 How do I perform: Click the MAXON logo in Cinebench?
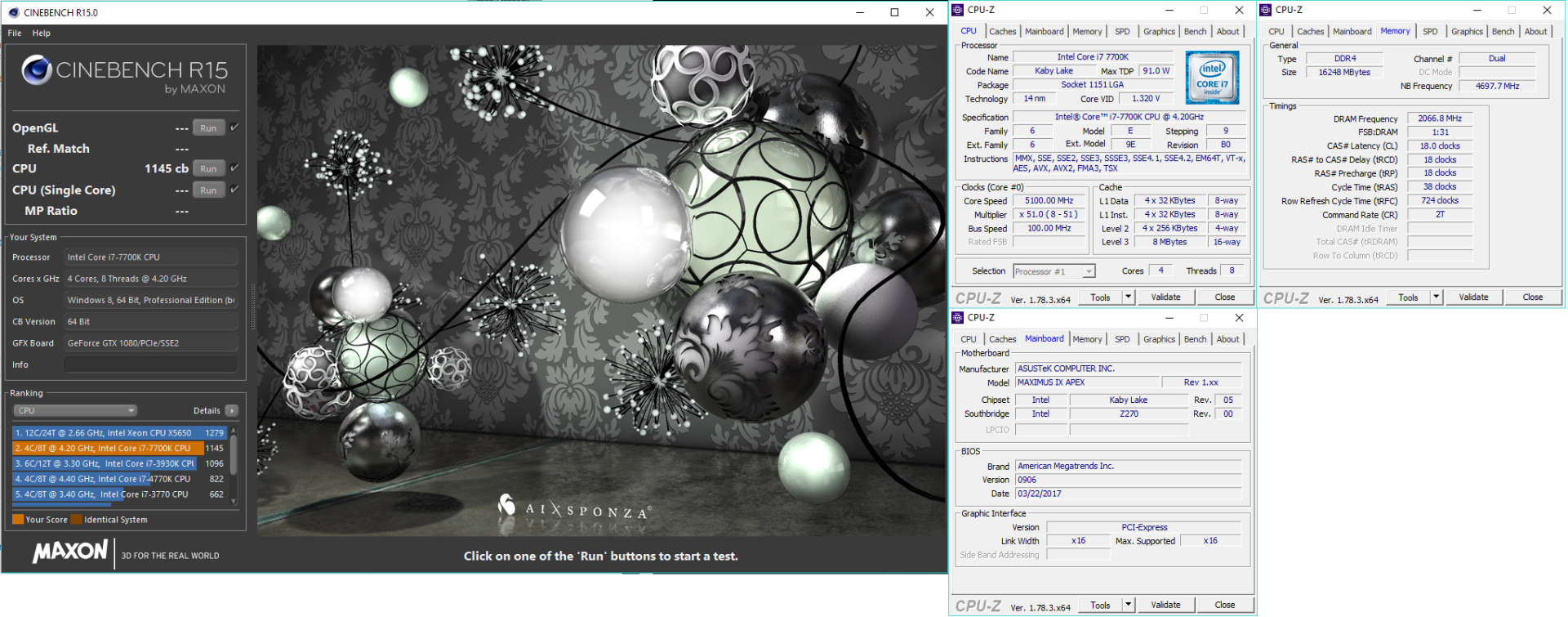tap(69, 552)
